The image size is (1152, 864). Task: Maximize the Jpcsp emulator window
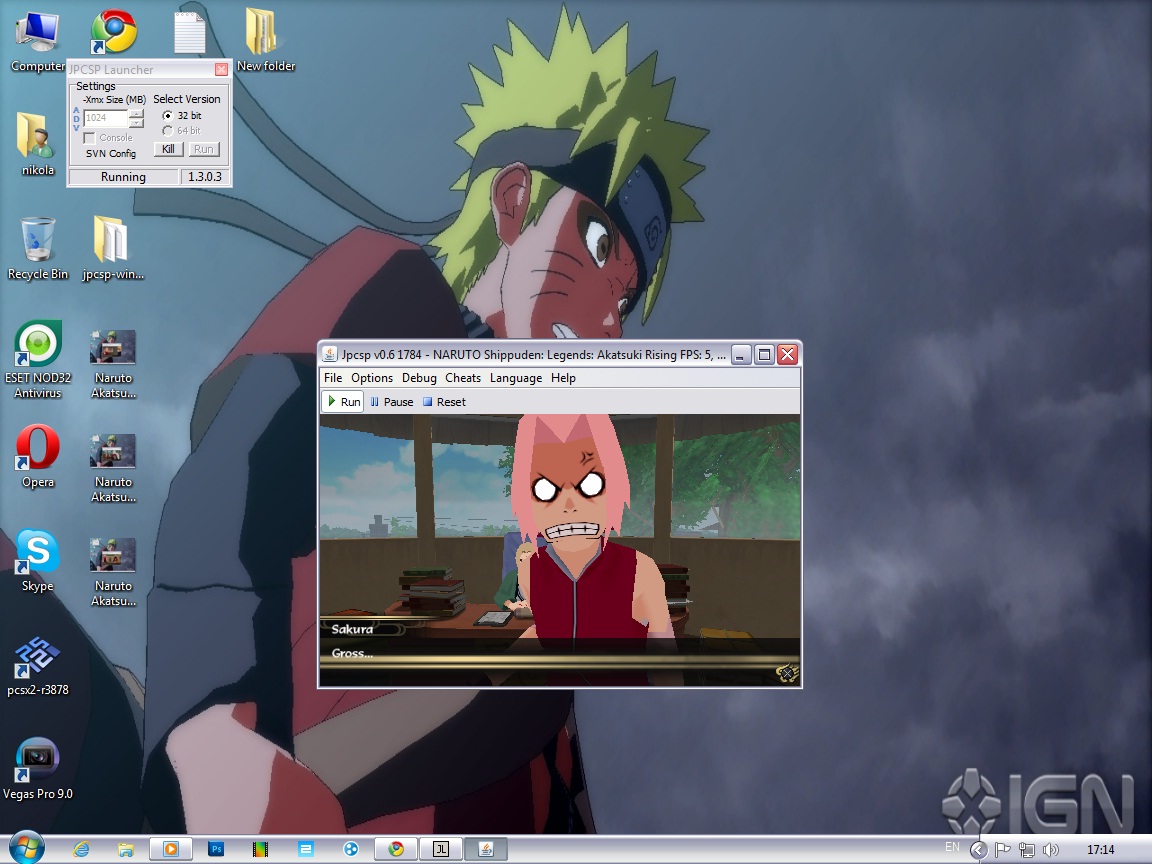pyautogui.click(x=764, y=355)
